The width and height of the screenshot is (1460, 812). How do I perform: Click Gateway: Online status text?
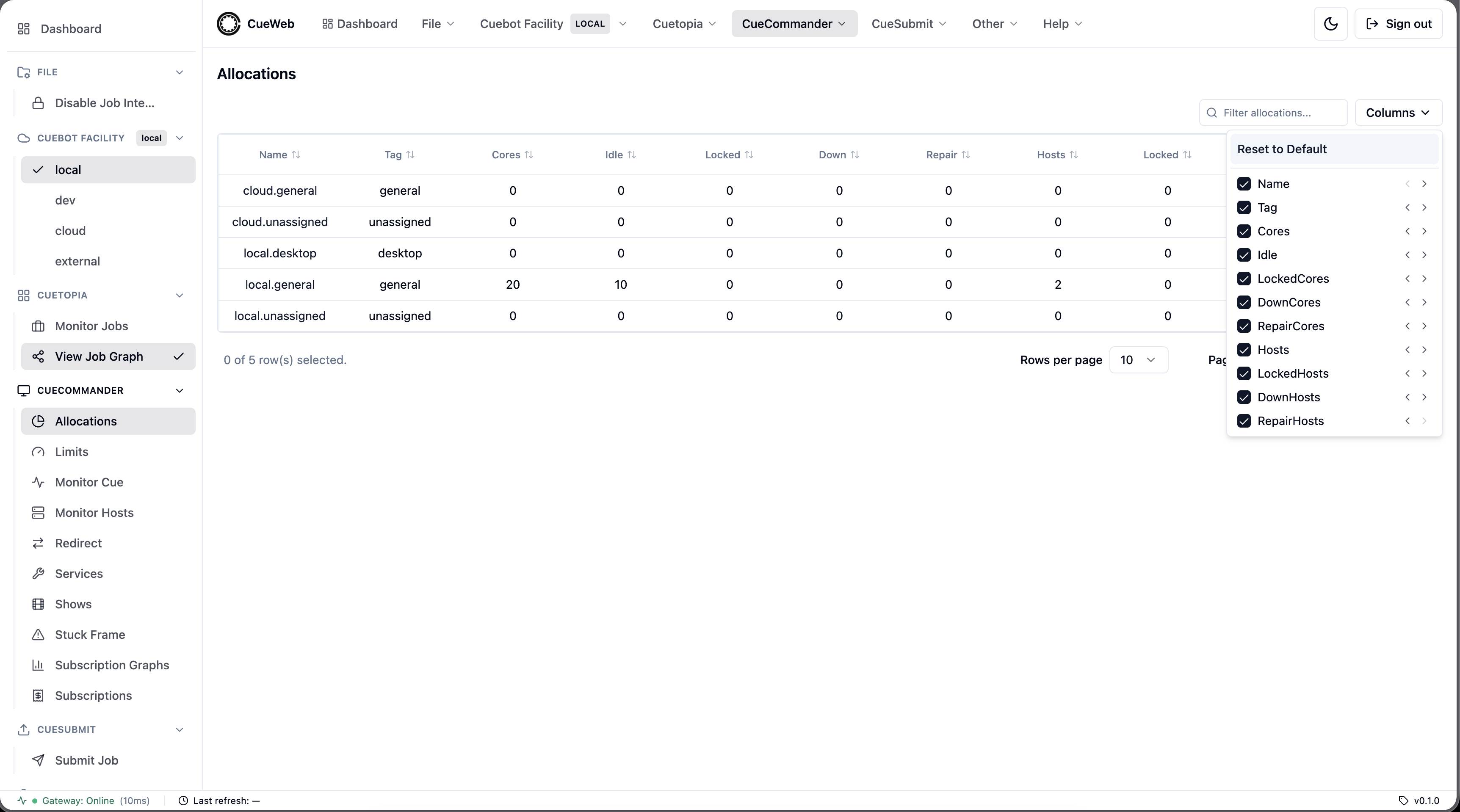(x=78, y=801)
